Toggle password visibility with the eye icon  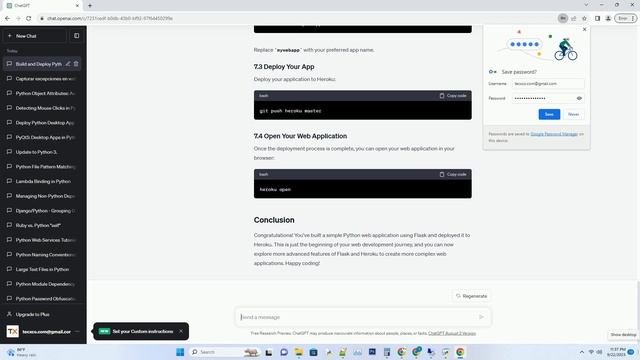click(579, 98)
